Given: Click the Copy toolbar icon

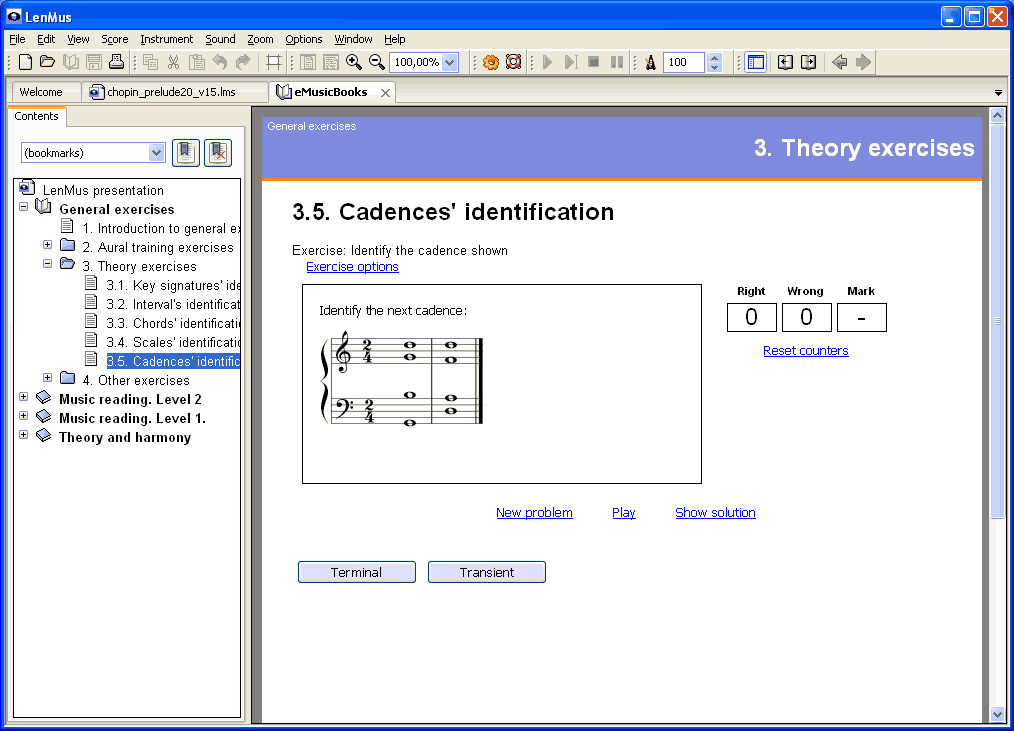Looking at the screenshot, I should pos(151,62).
